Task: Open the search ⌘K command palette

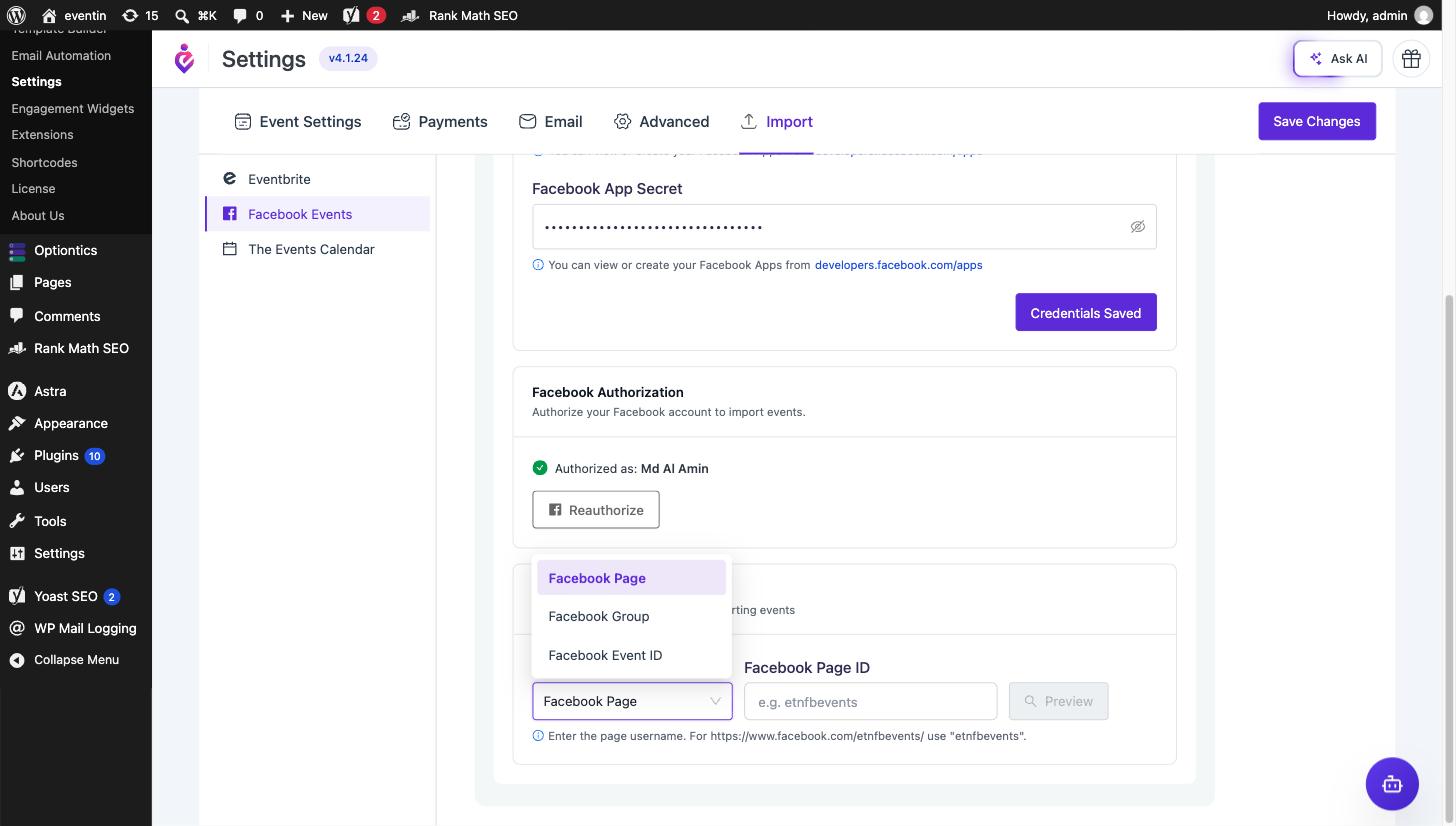Action: point(195,15)
